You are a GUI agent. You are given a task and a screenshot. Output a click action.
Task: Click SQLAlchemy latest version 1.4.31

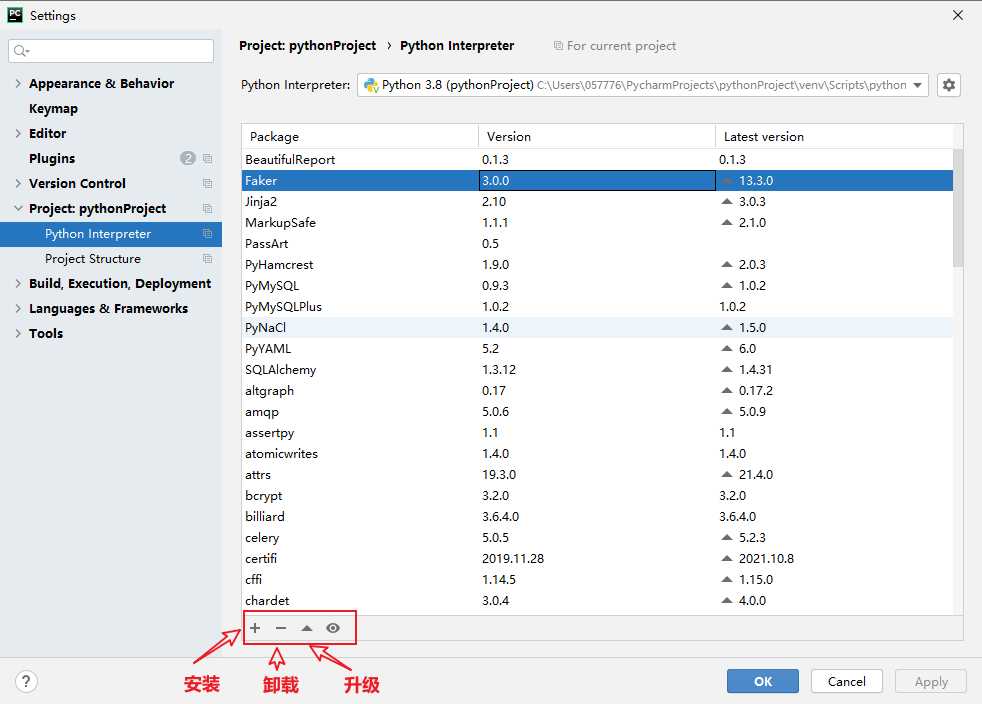point(755,370)
